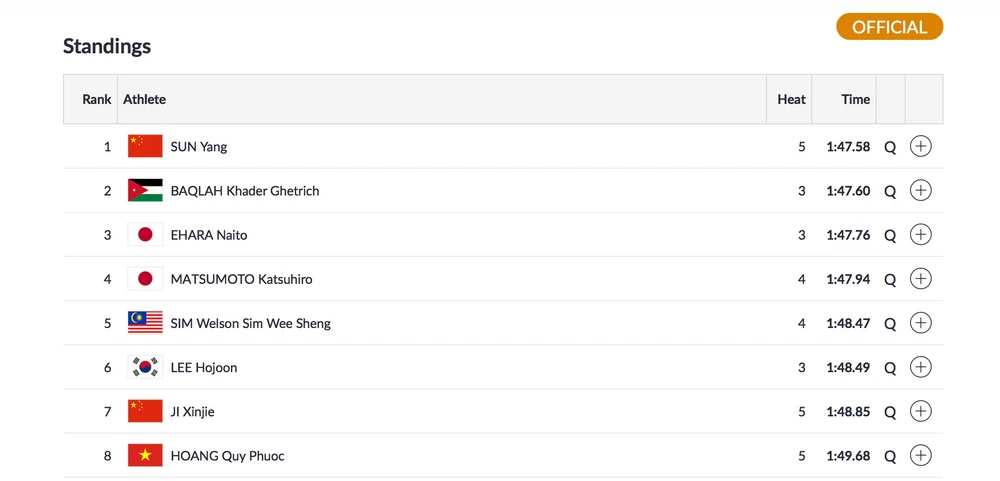Viewport: 1000px width, 481px height.
Task: Select athlete name LEE Hojoon
Action: (x=204, y=368)
